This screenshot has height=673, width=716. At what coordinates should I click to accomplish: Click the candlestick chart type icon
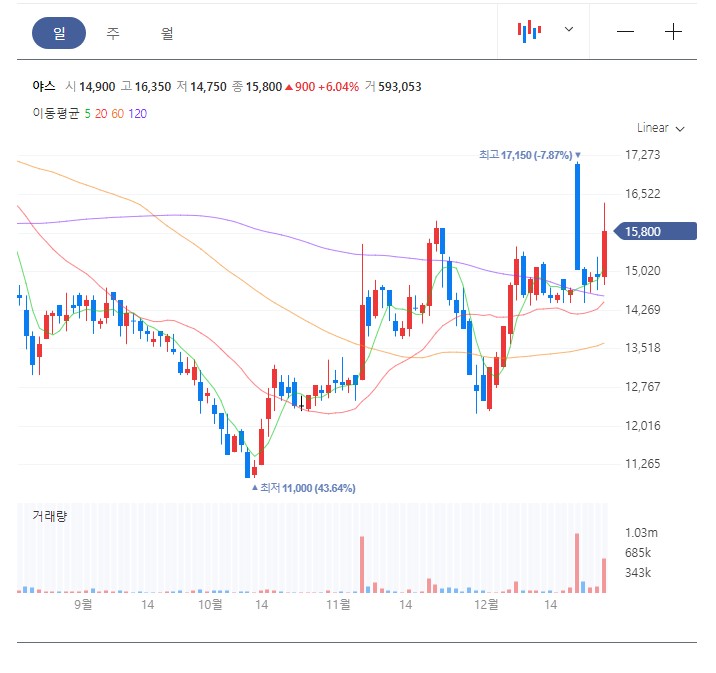point(529,31)
